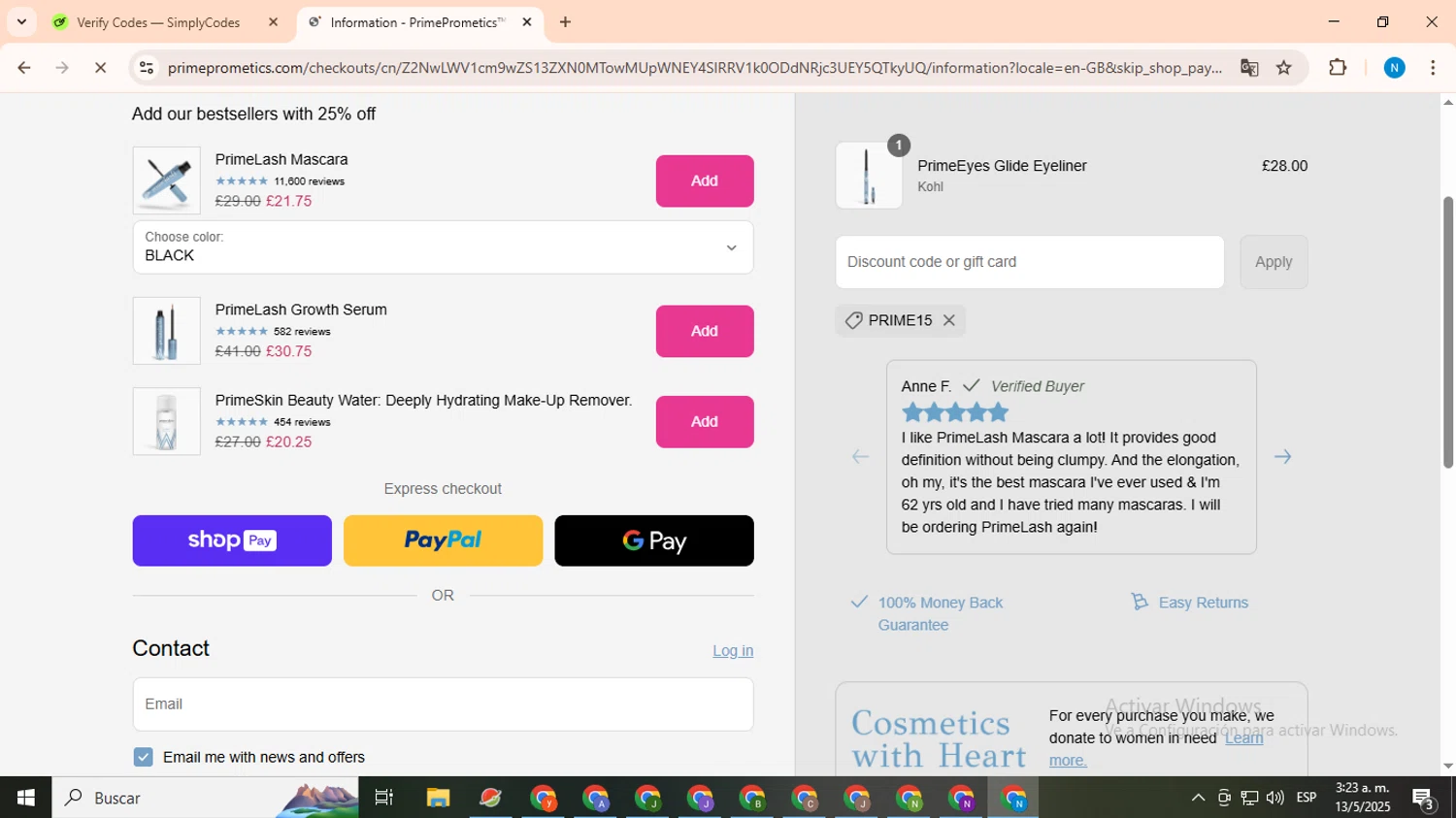The image size is (1456, 818).
Task: Apply the discount code
Action: coord(1274,262)
